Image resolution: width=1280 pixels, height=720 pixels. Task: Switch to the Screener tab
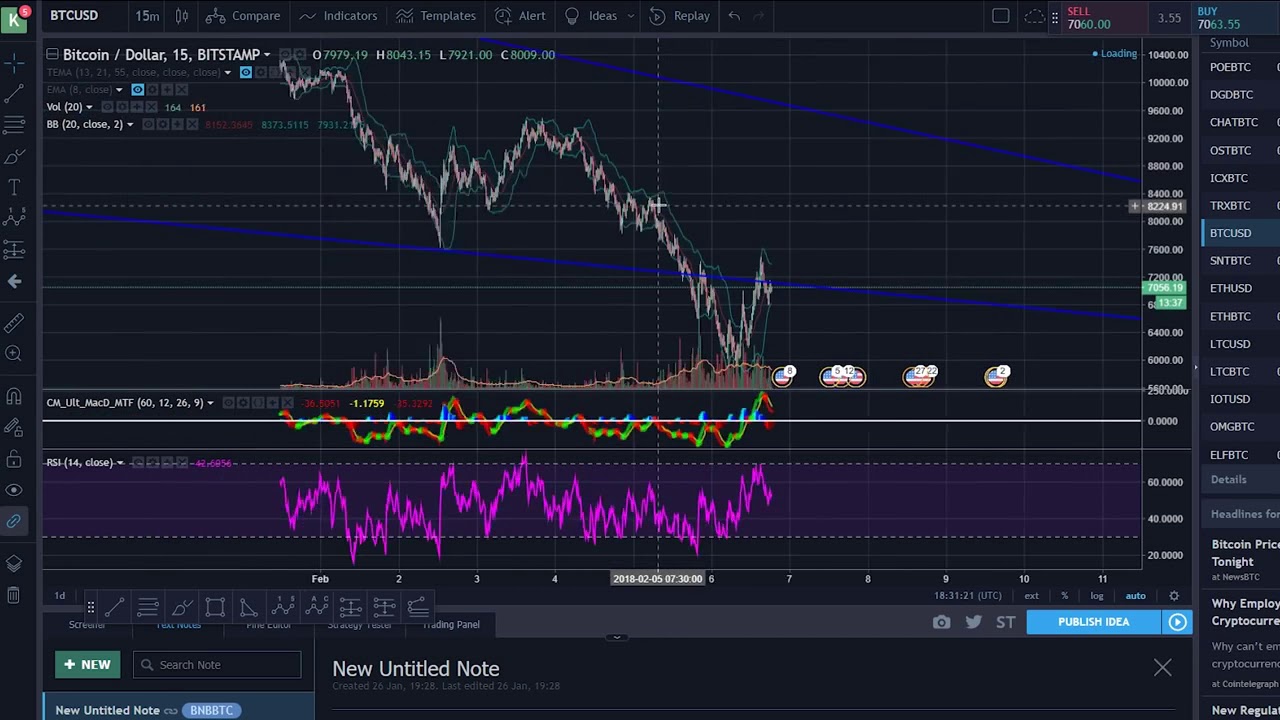pyautogui.click(x=87, y=625)
